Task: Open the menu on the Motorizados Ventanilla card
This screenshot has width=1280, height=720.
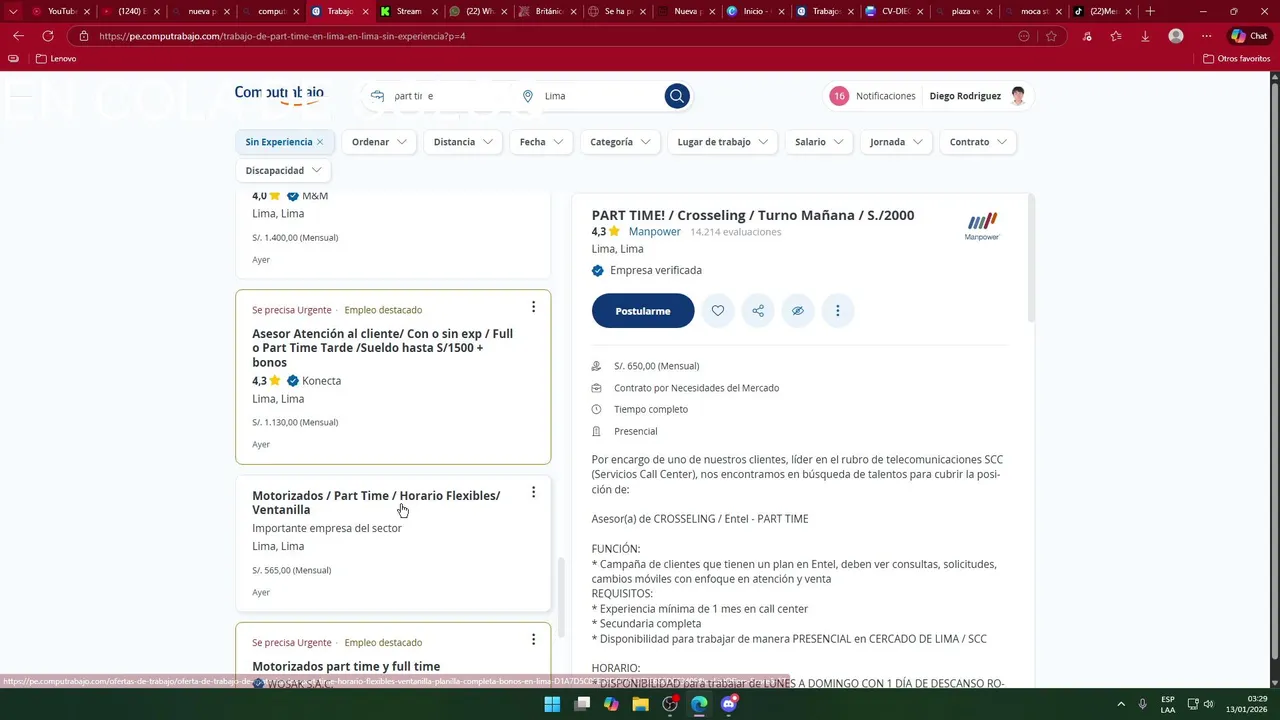Action: click(x=533, y=492)
